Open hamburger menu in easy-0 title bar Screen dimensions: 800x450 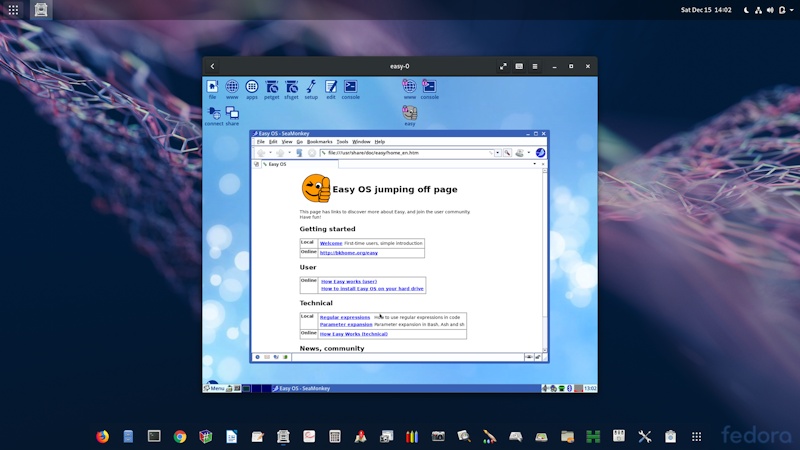pos(535,66)
